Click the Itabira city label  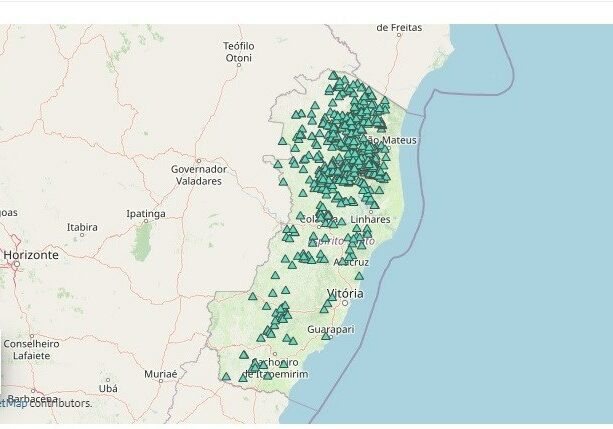tap(82, 227)
